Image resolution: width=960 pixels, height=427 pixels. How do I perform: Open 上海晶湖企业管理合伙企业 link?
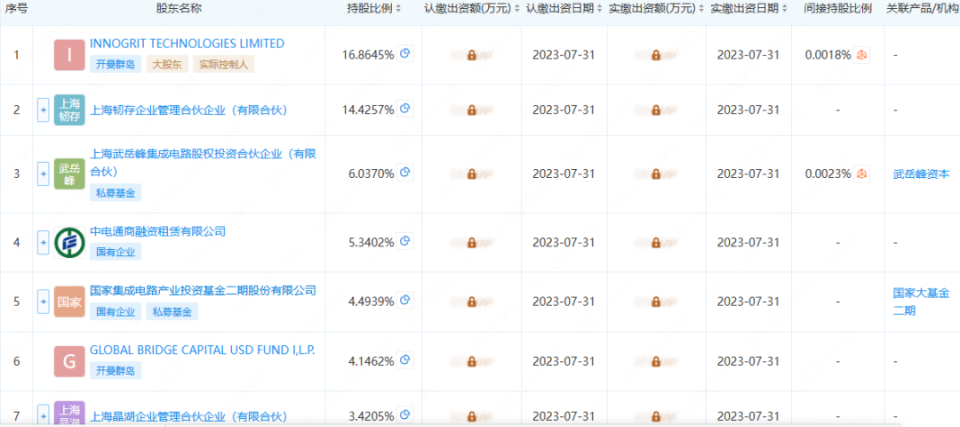pyautogui.click(x=189, y=417)
